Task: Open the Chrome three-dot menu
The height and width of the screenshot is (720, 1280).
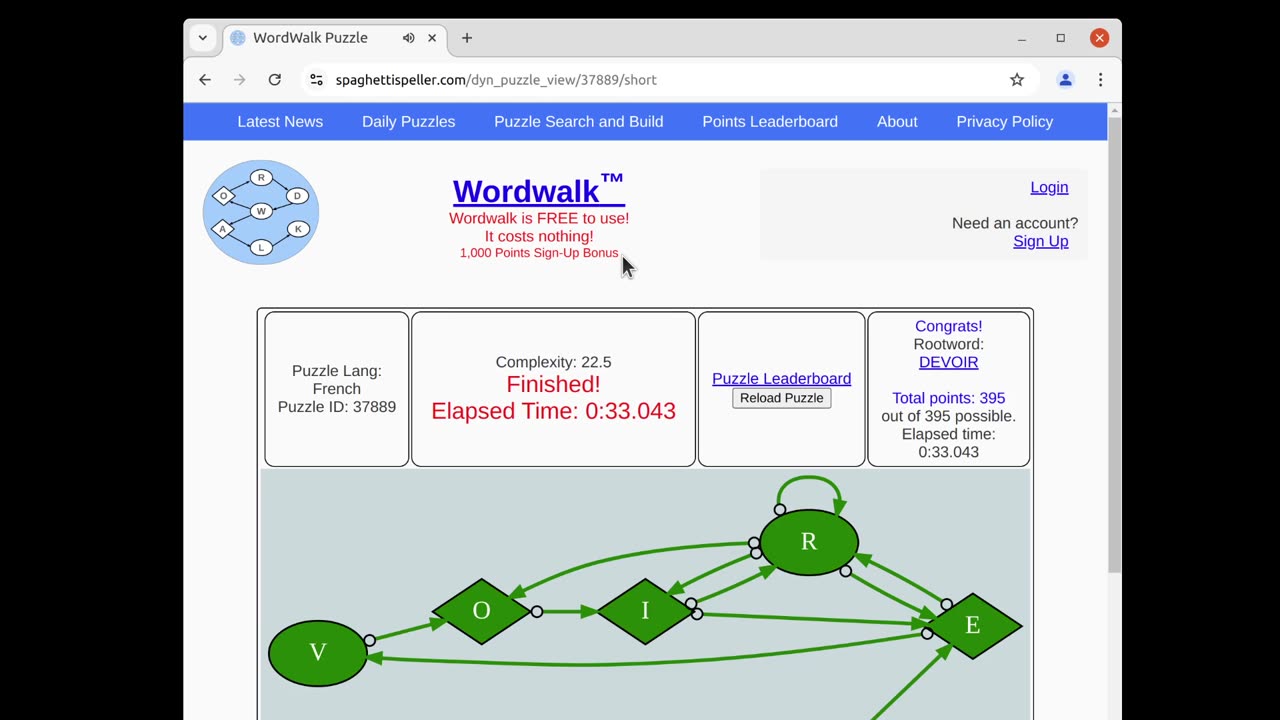Action: [1100, 80]
